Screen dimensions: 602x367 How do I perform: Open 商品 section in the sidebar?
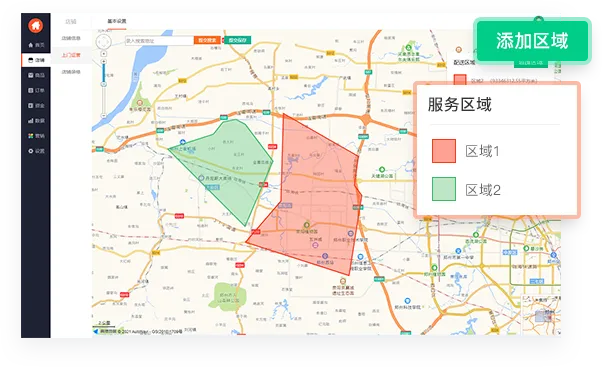(36, 75)
